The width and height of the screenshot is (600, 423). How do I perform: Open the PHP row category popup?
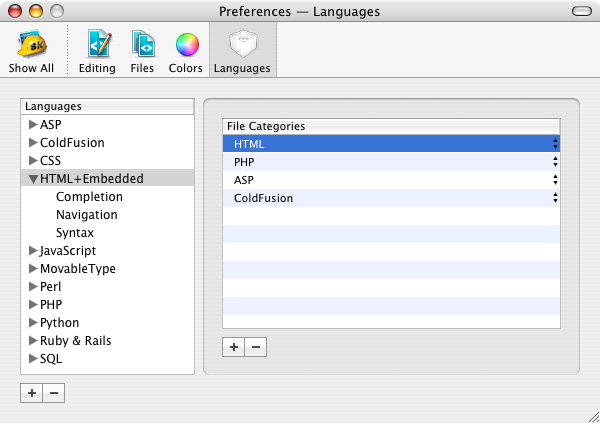554,162
